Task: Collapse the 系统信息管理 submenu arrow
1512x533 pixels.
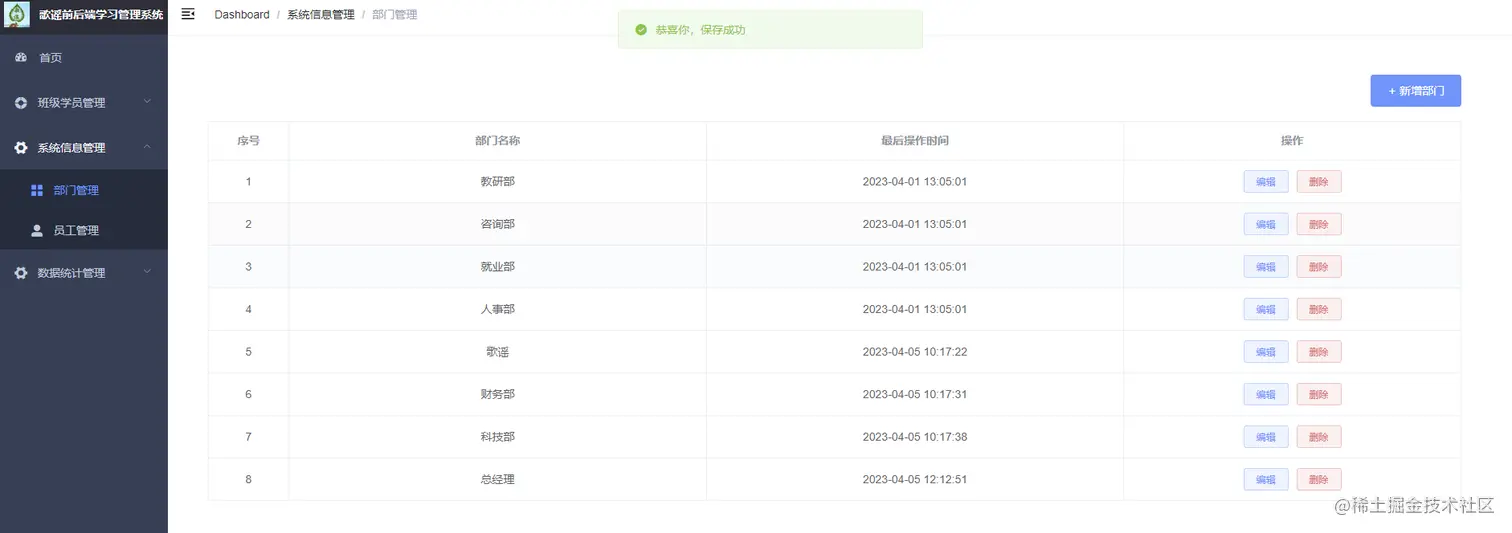Action: [147, 147]
